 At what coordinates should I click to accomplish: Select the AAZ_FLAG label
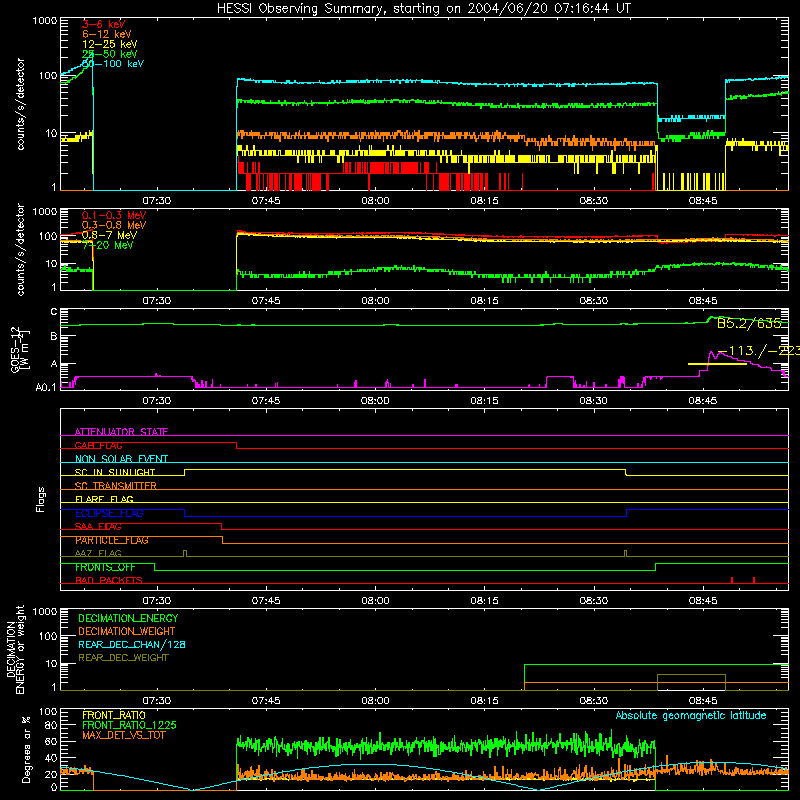pos(98,553)
